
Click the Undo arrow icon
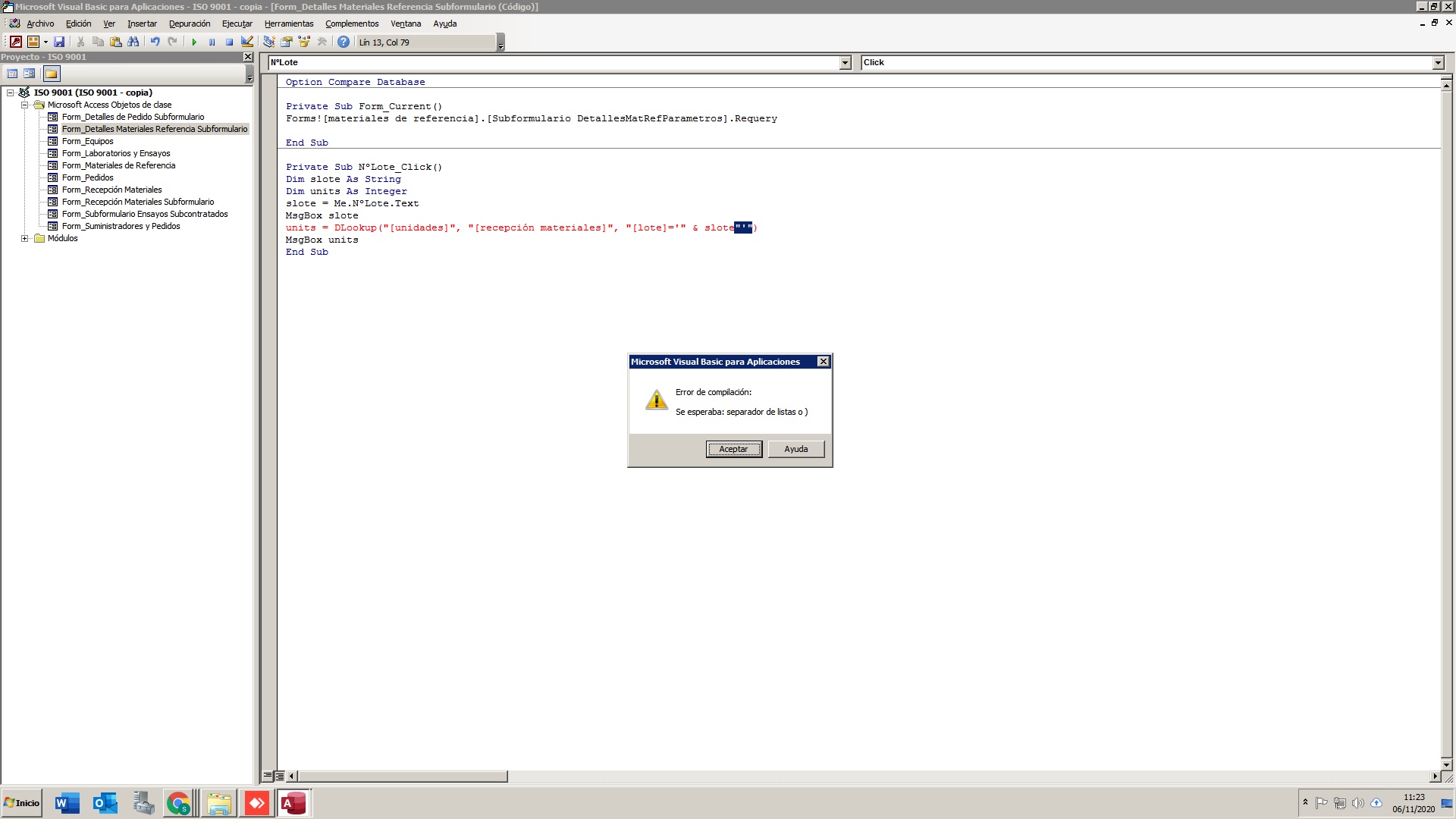pos(155,42)
